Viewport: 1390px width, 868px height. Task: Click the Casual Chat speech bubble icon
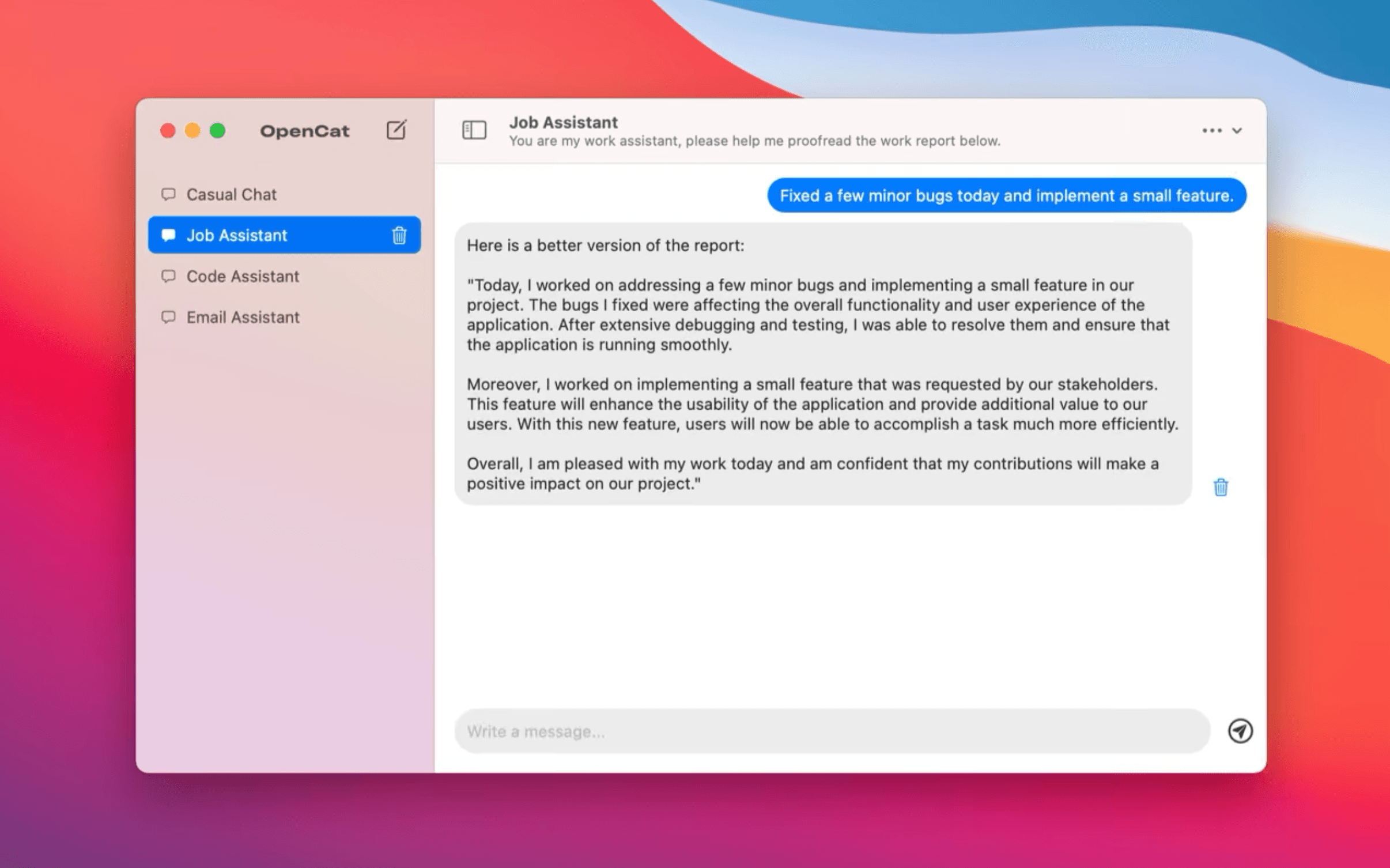coord(168,194)
